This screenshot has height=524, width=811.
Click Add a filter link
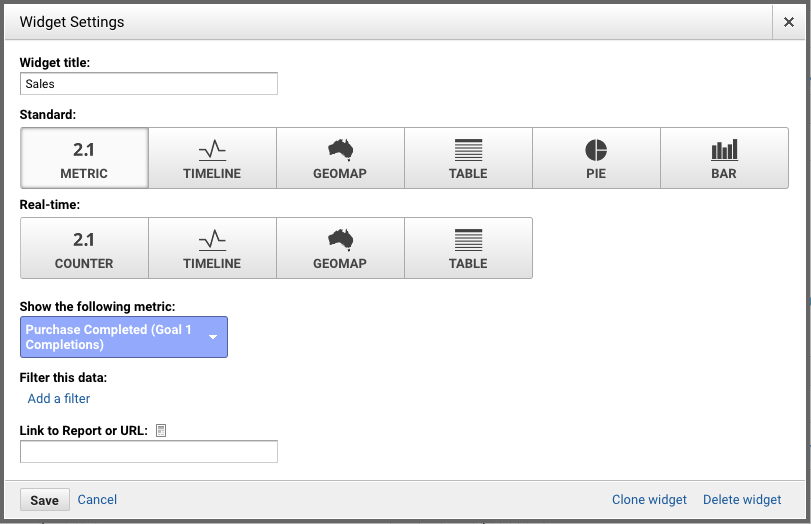point(59,398)
